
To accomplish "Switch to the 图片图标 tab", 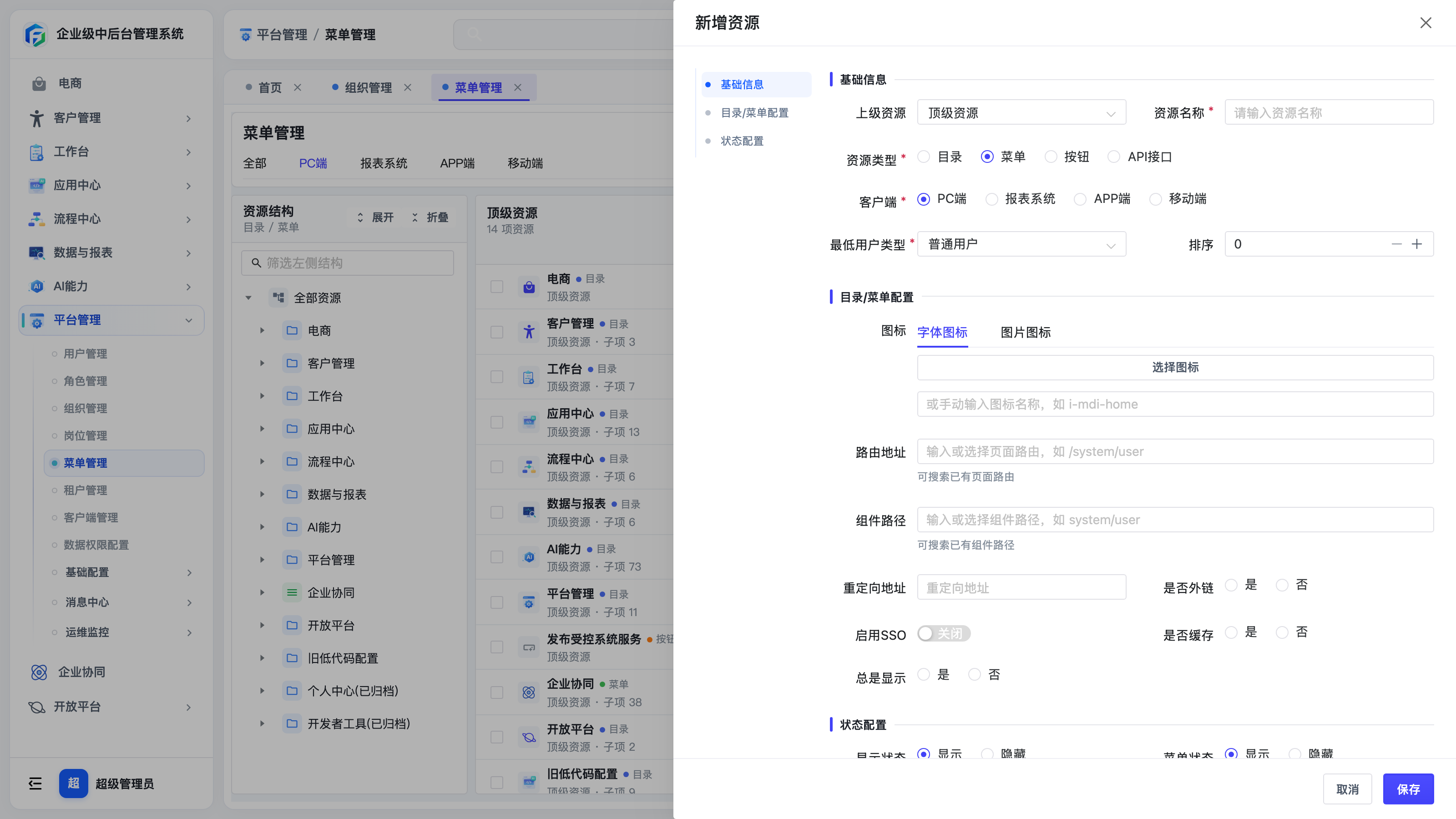I will (1025, 332).
